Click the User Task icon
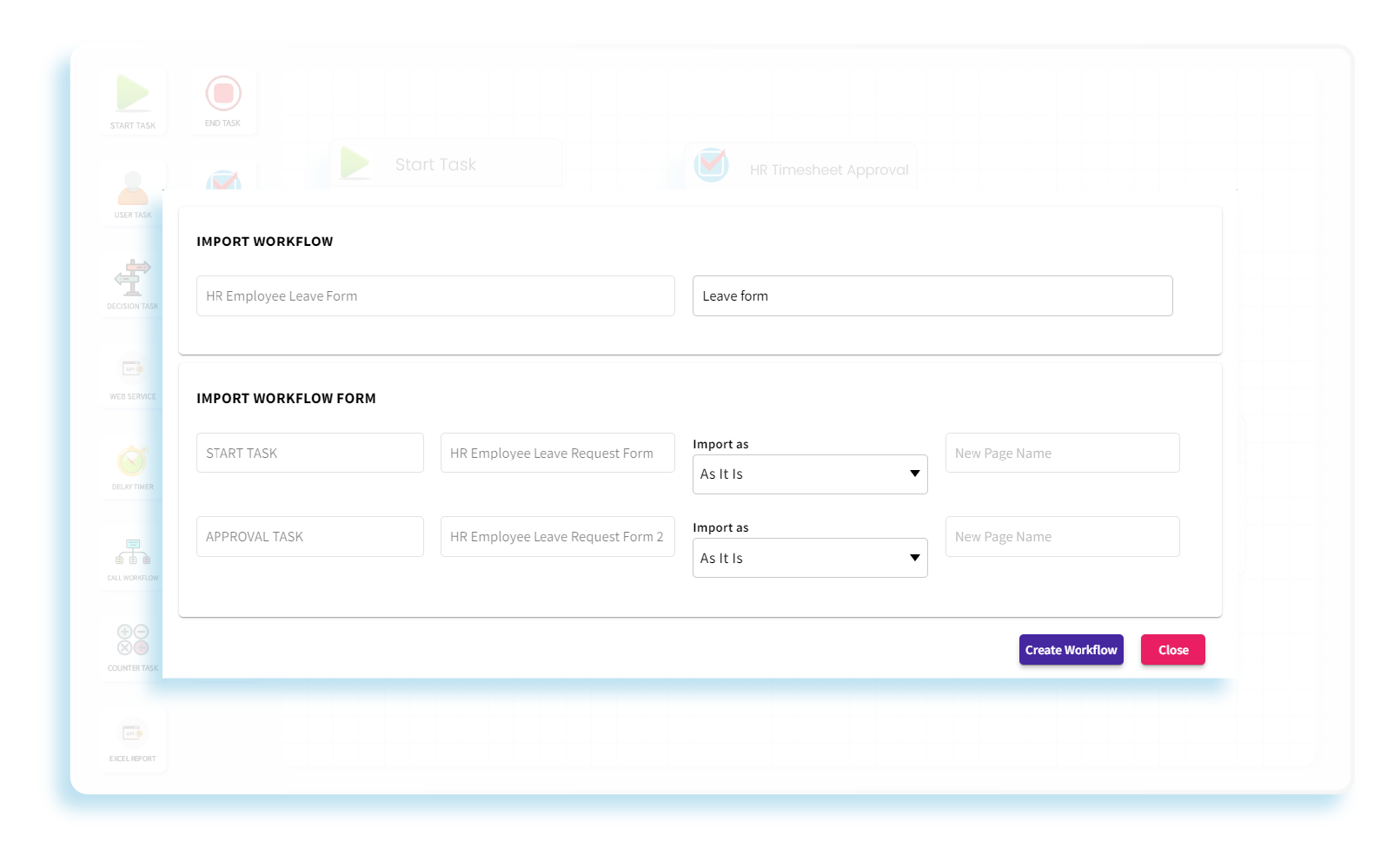The height and width of the screenshot is (868, 1400). (x=132, y=189)
